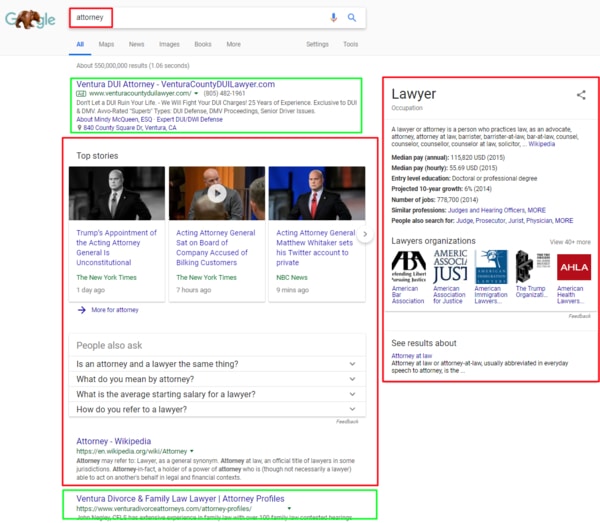Open American Immigration Lawyers logo
The height and width of the screenshot is (523, 600).
(491, 267)
